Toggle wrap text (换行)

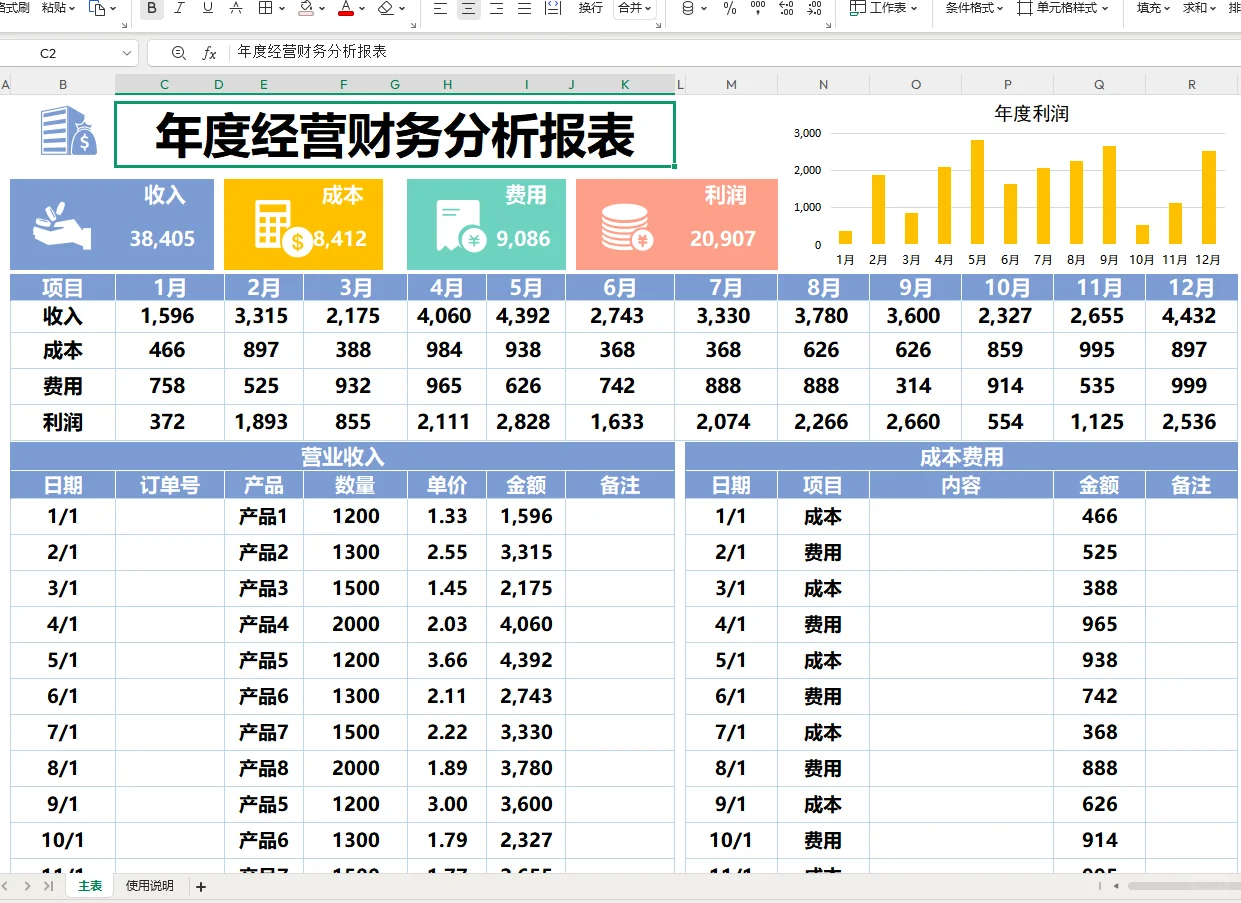tap(591, 8)
